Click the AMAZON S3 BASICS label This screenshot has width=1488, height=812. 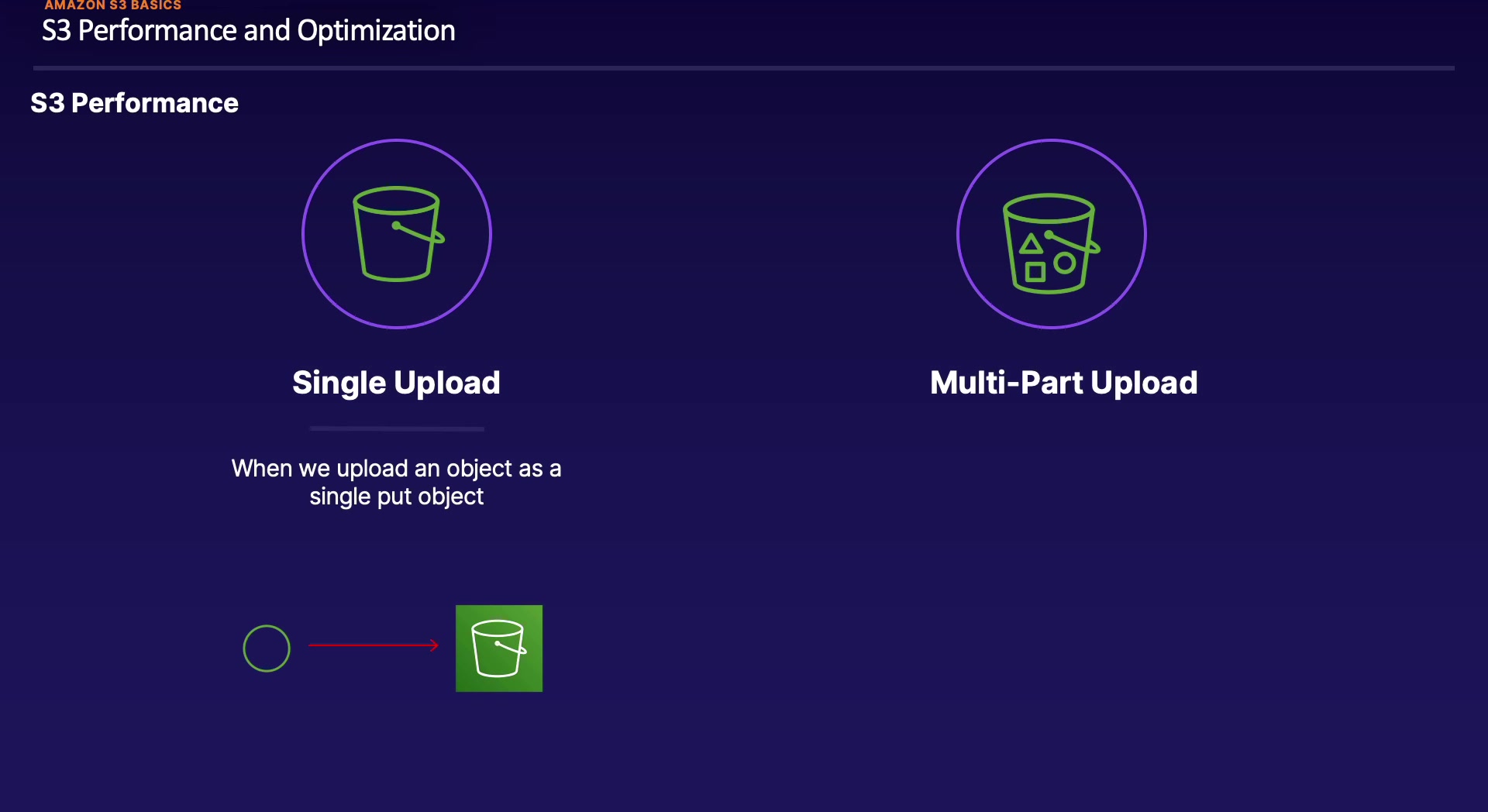coord(112,5)
